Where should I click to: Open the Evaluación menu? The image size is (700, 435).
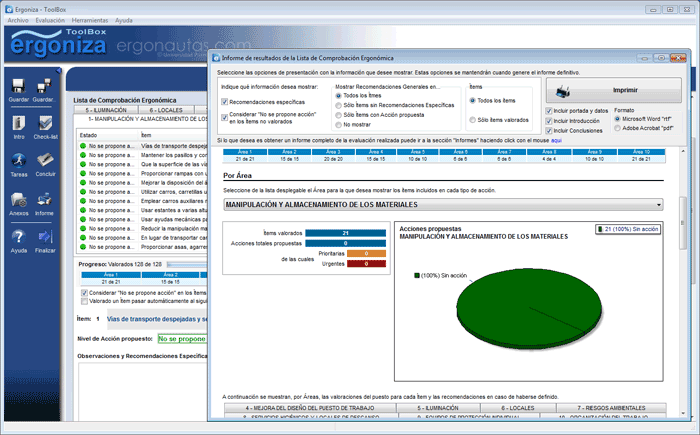pyautogui.click(x=50, y=20)
